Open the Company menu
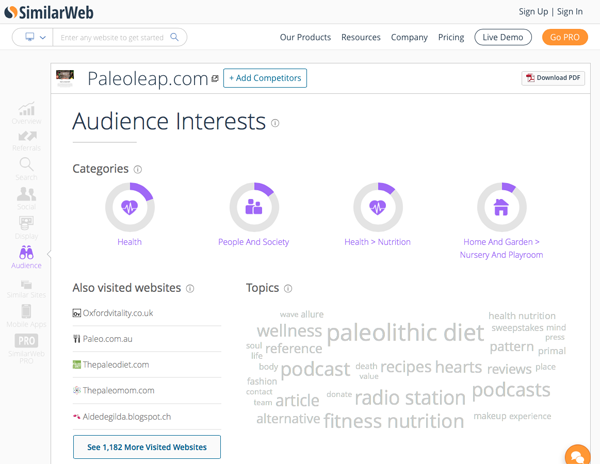The image size is (600, 464). pos(409,37)
